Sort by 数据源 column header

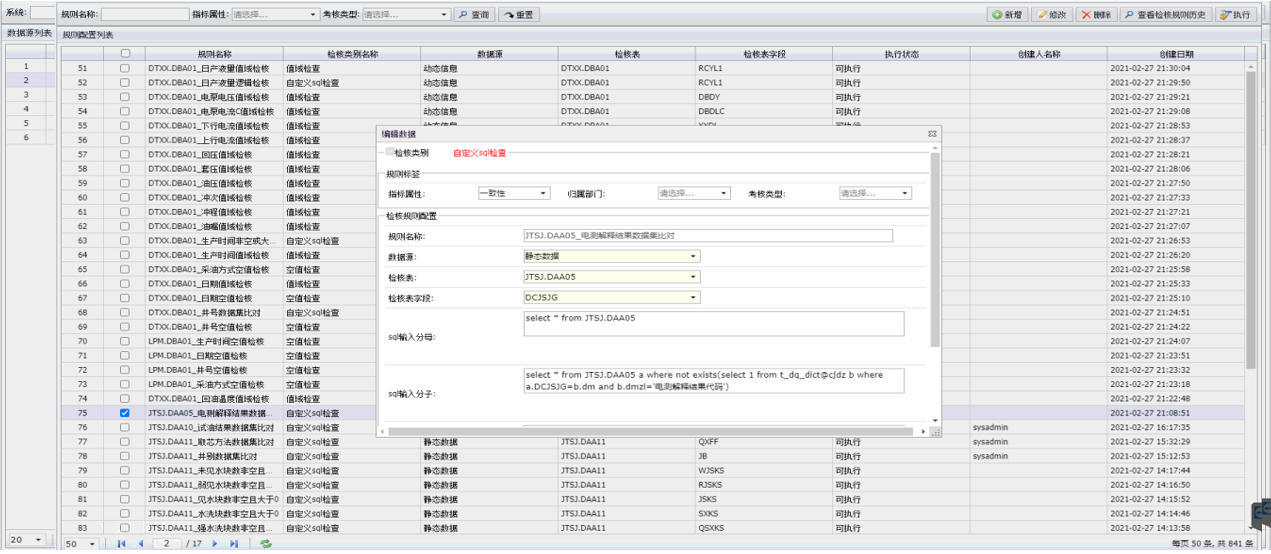coord(489,54)
